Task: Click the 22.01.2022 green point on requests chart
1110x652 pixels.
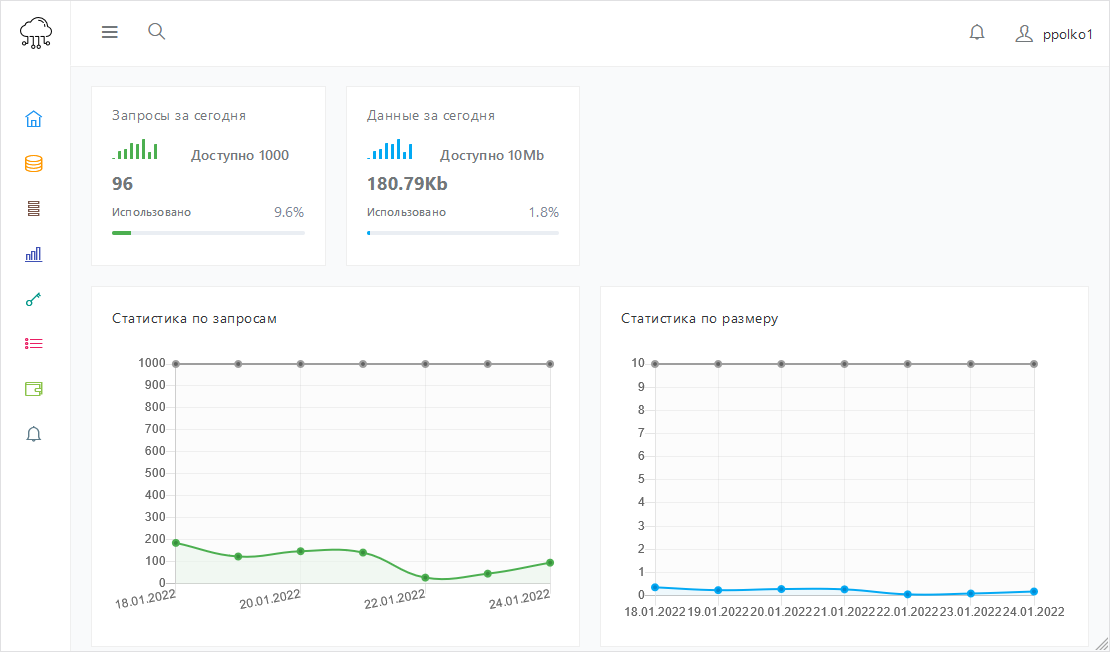Action: coord(425,578)
